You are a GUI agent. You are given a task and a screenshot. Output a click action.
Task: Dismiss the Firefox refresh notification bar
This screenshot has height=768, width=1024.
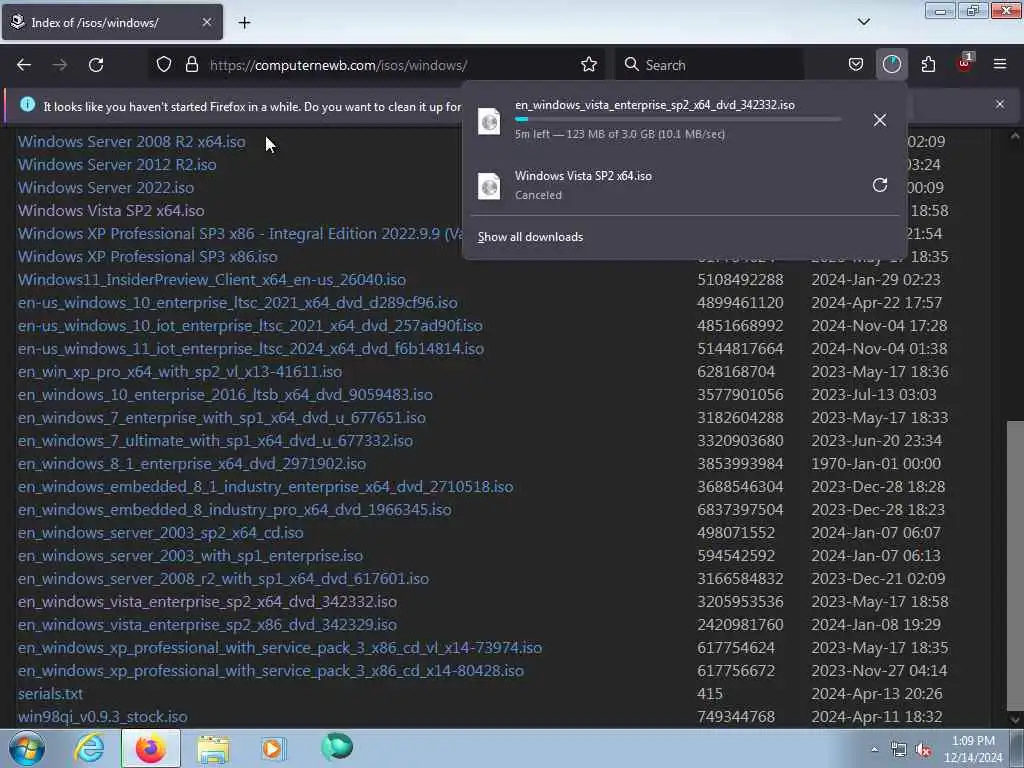click(x=1000, y=104)
